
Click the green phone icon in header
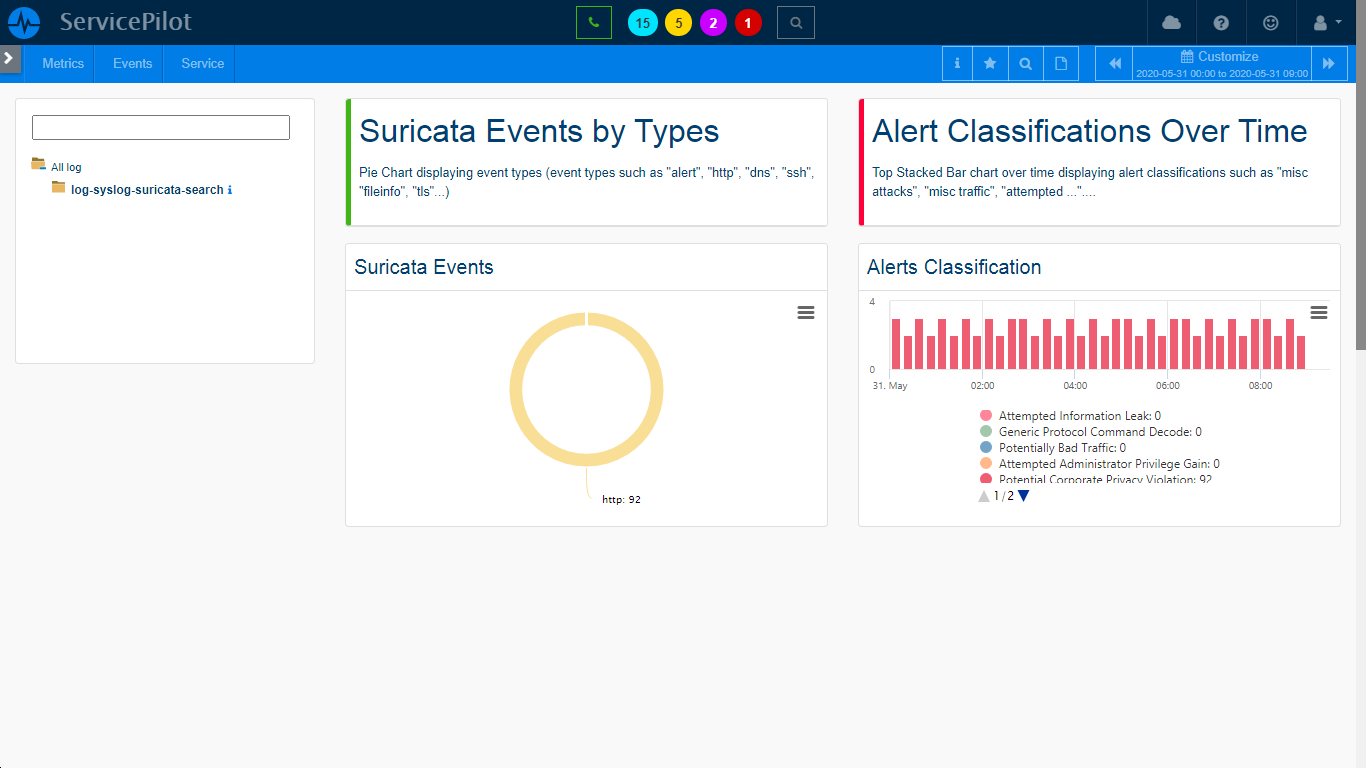coord(593,22)
